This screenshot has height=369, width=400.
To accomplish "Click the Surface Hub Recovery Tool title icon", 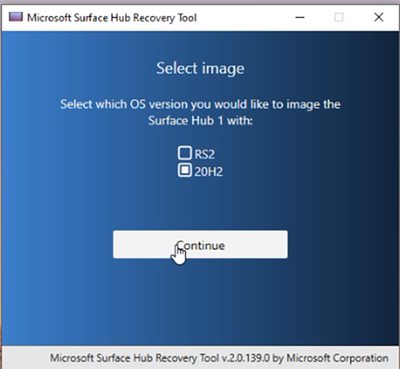I will pos(16,17).
